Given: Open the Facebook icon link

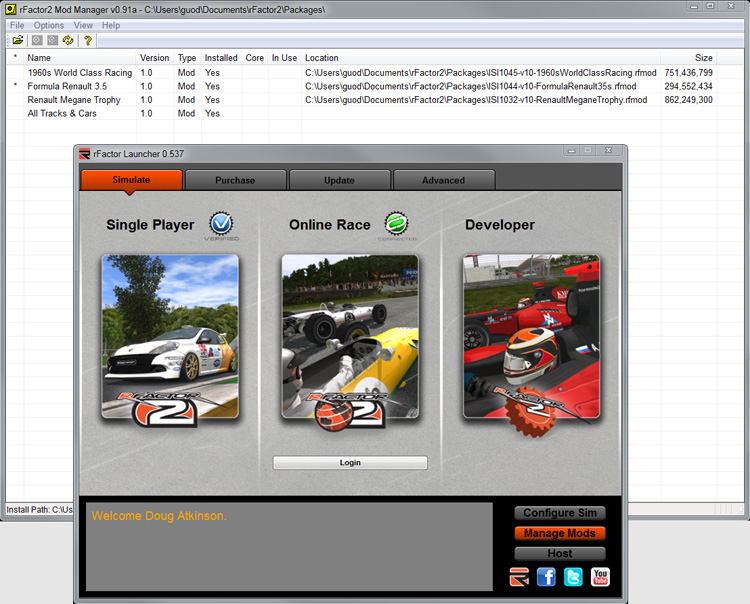Looking at the screenshot, I should (546, 577).
